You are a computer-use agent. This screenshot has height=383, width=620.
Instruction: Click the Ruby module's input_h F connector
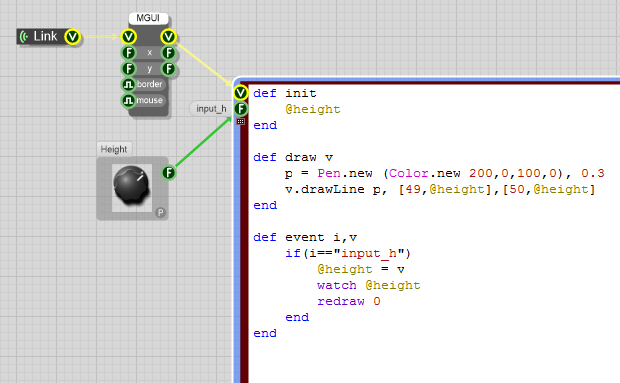coord(240,109)
